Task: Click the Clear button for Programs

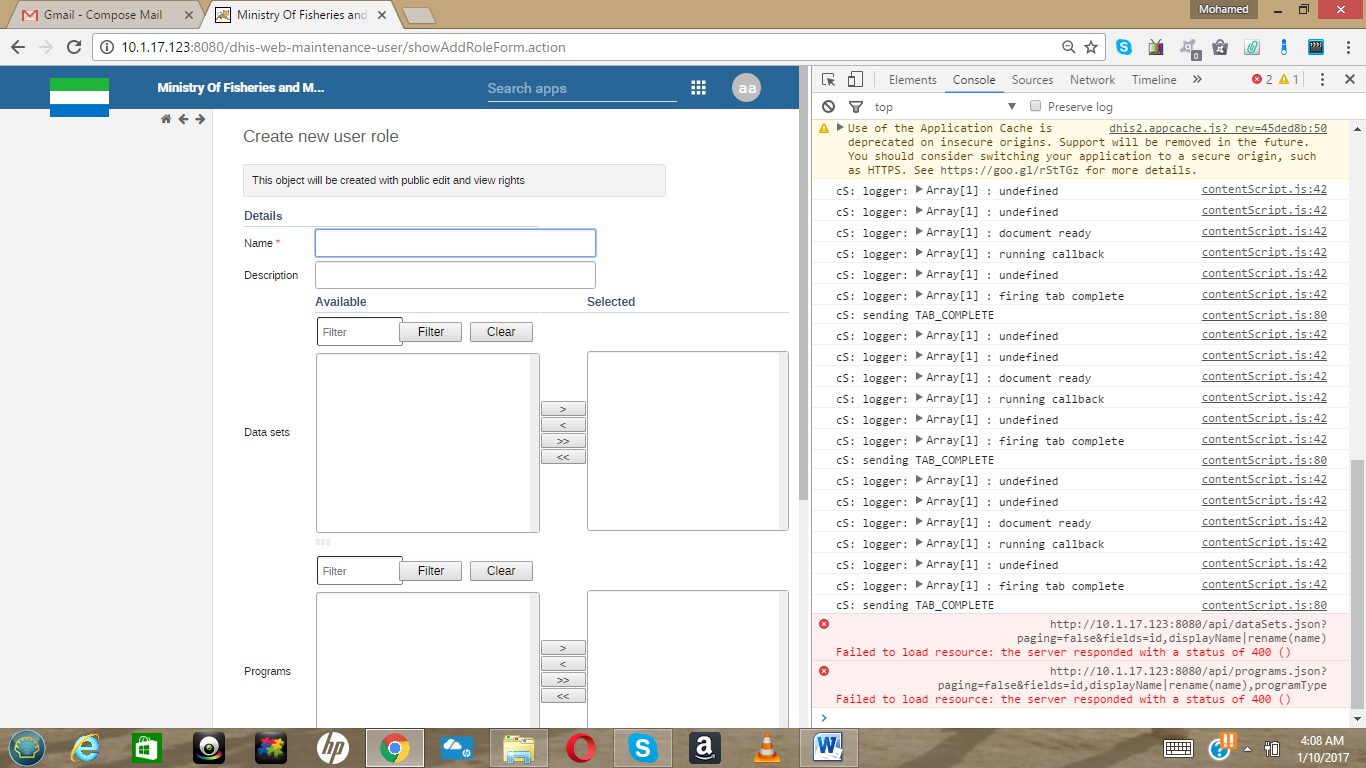Action: tap(501, 571)
